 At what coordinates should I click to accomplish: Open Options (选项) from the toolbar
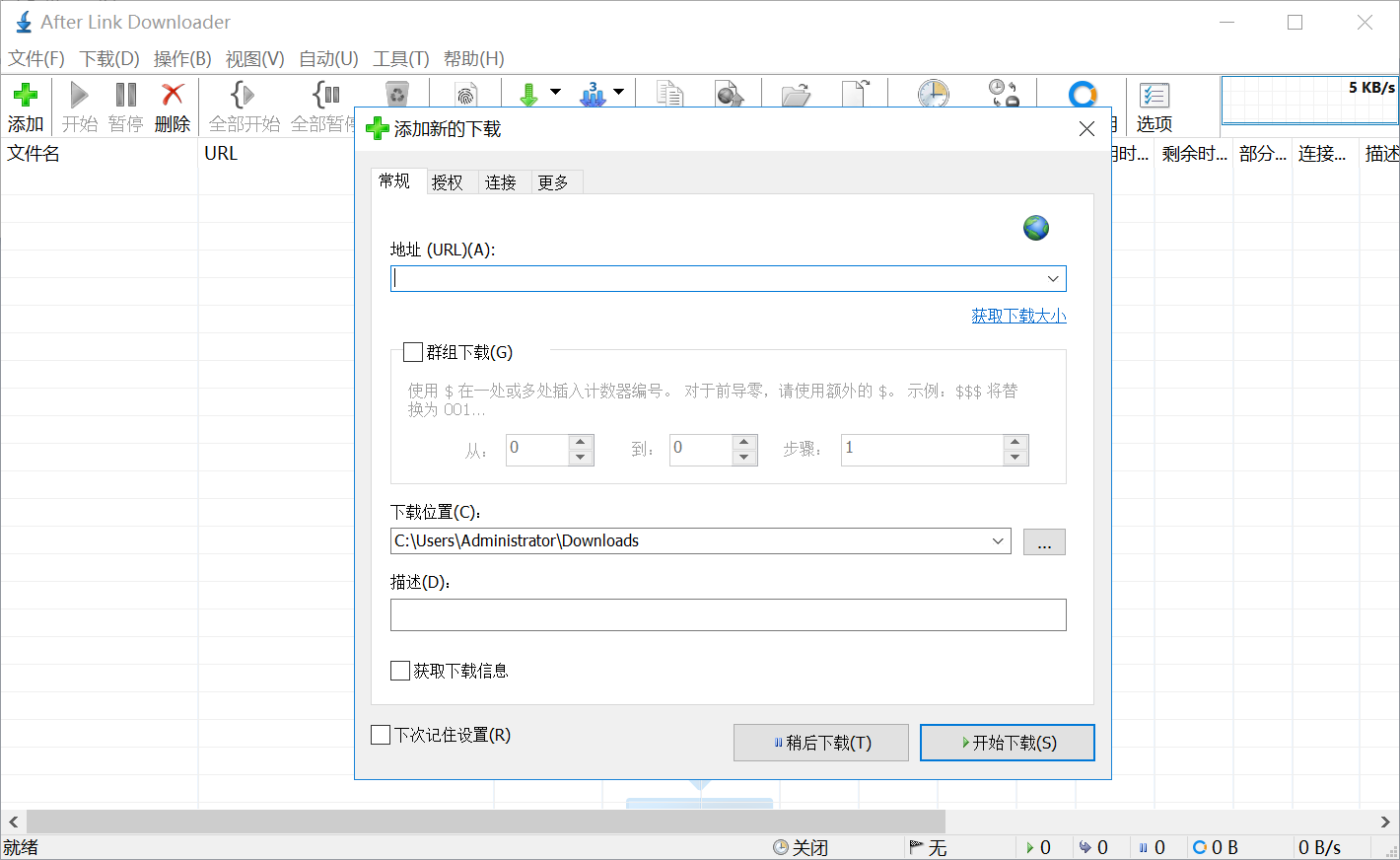click(x=1155, y=107)
